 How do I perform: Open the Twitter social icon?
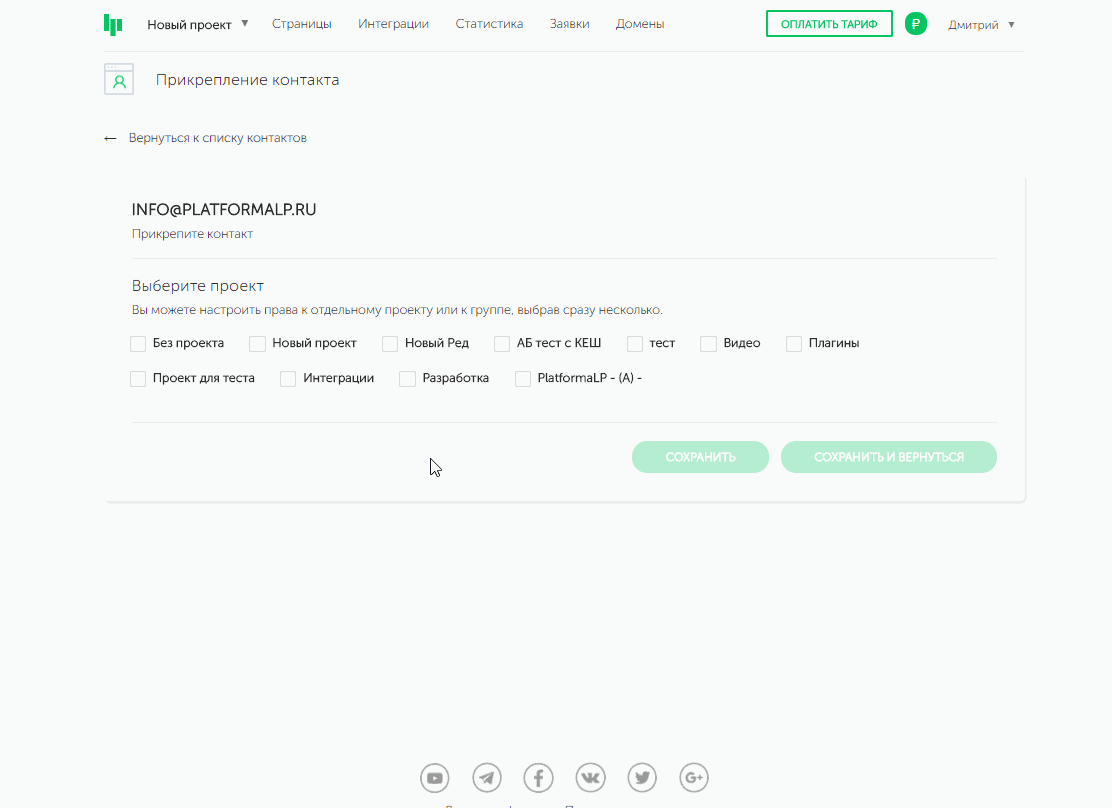point(642,777)
